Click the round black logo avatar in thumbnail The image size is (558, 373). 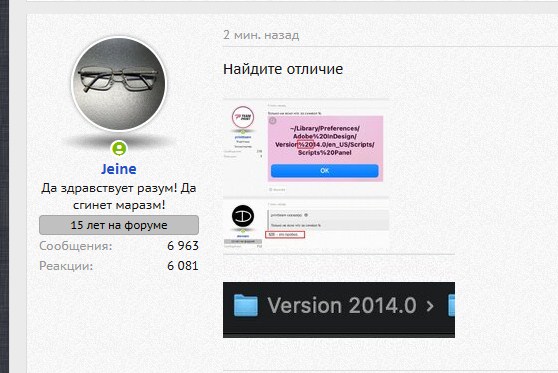point(243,216)
